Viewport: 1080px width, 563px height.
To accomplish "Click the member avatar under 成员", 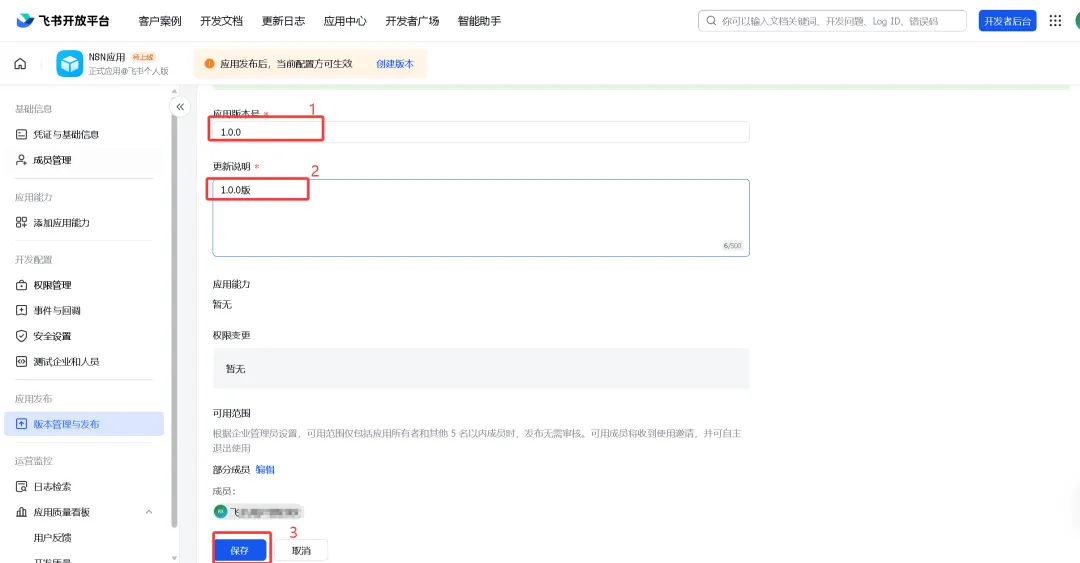I will pyautogui.click(x=220, y=511).
